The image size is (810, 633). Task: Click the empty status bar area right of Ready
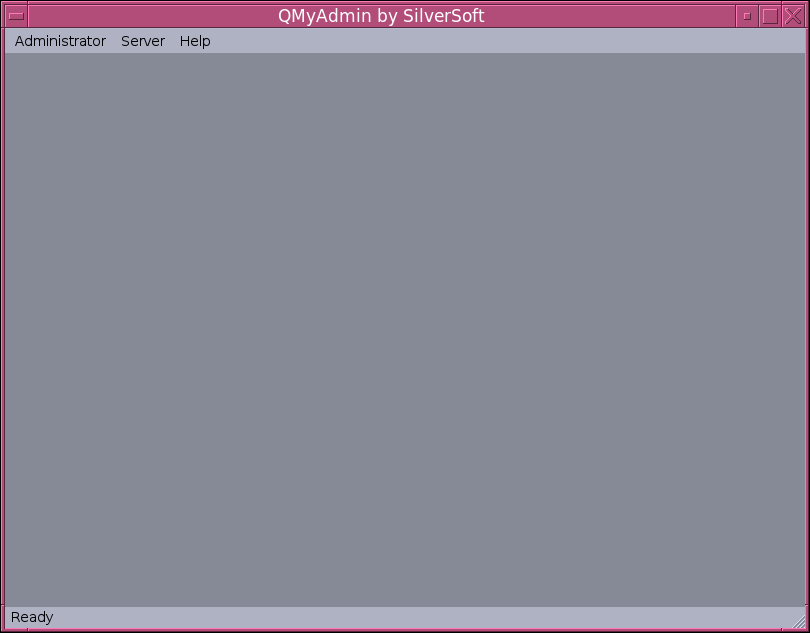(x=400, y=617)
